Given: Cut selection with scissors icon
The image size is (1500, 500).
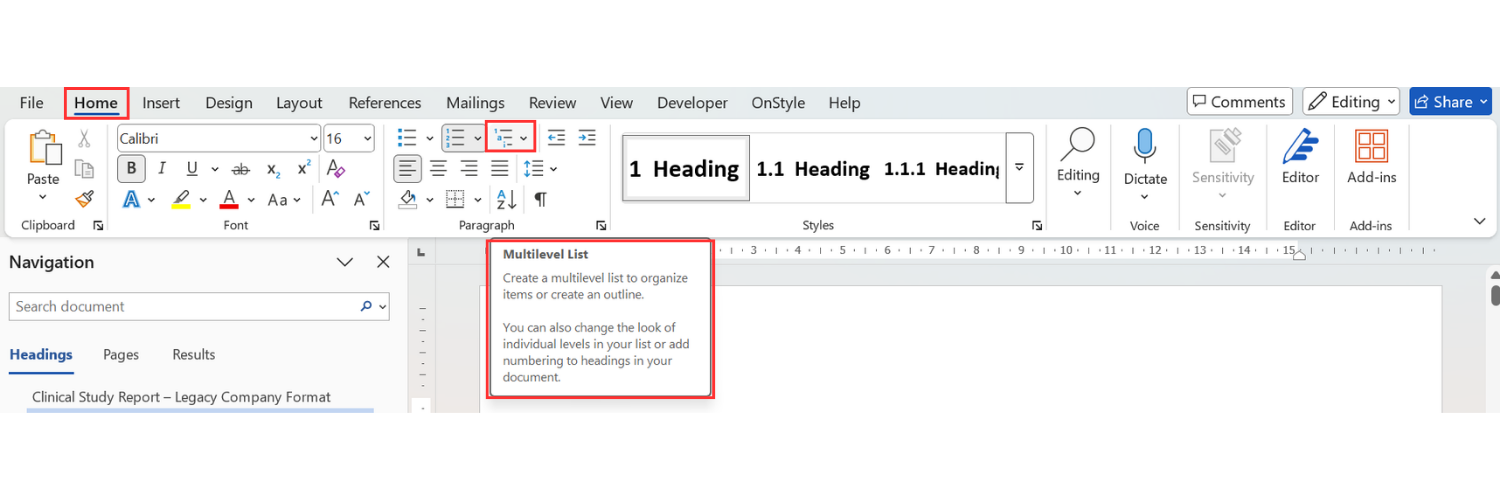Looking at the screenshot, I should click(85, 138).
